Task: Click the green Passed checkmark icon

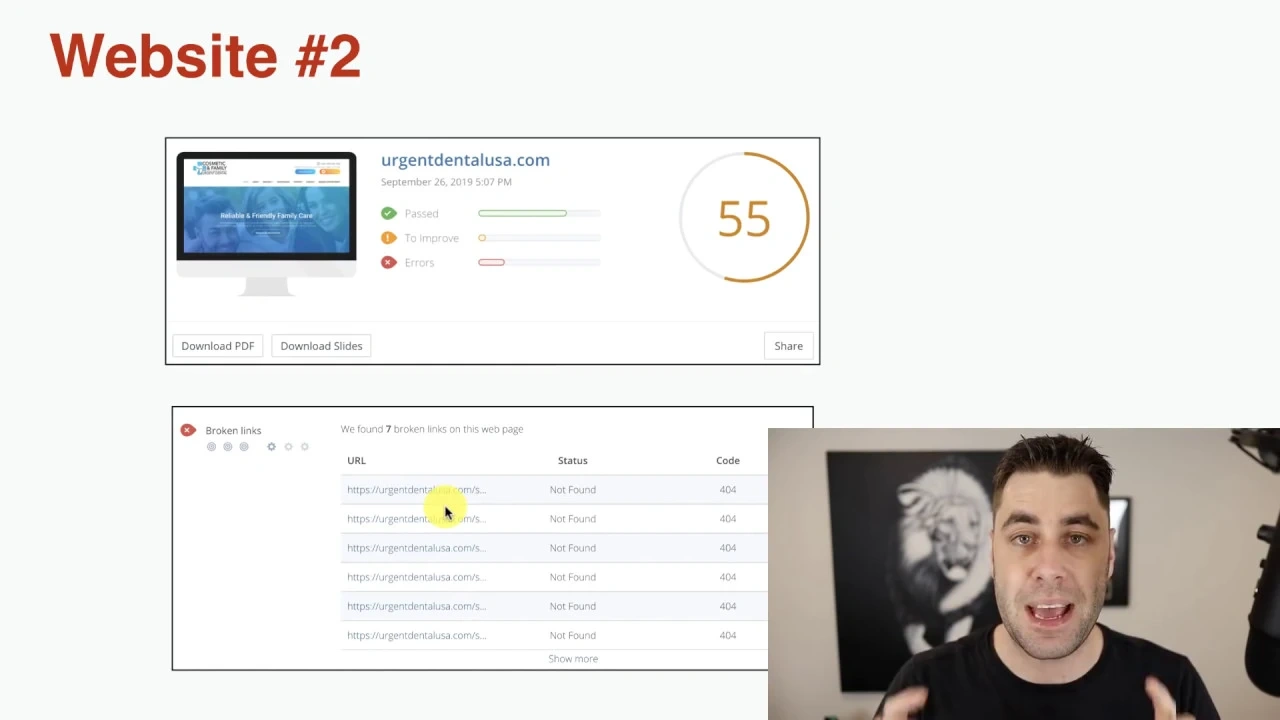Action: (388, 213)
